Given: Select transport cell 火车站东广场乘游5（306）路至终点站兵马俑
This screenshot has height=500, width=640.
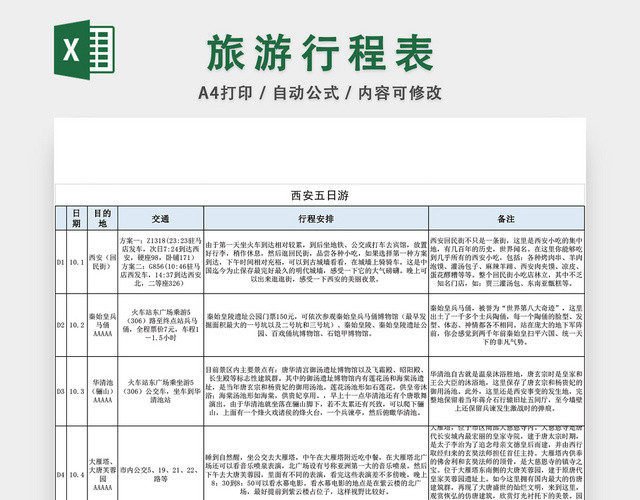Looking at the screenshot, I should 160,325.
